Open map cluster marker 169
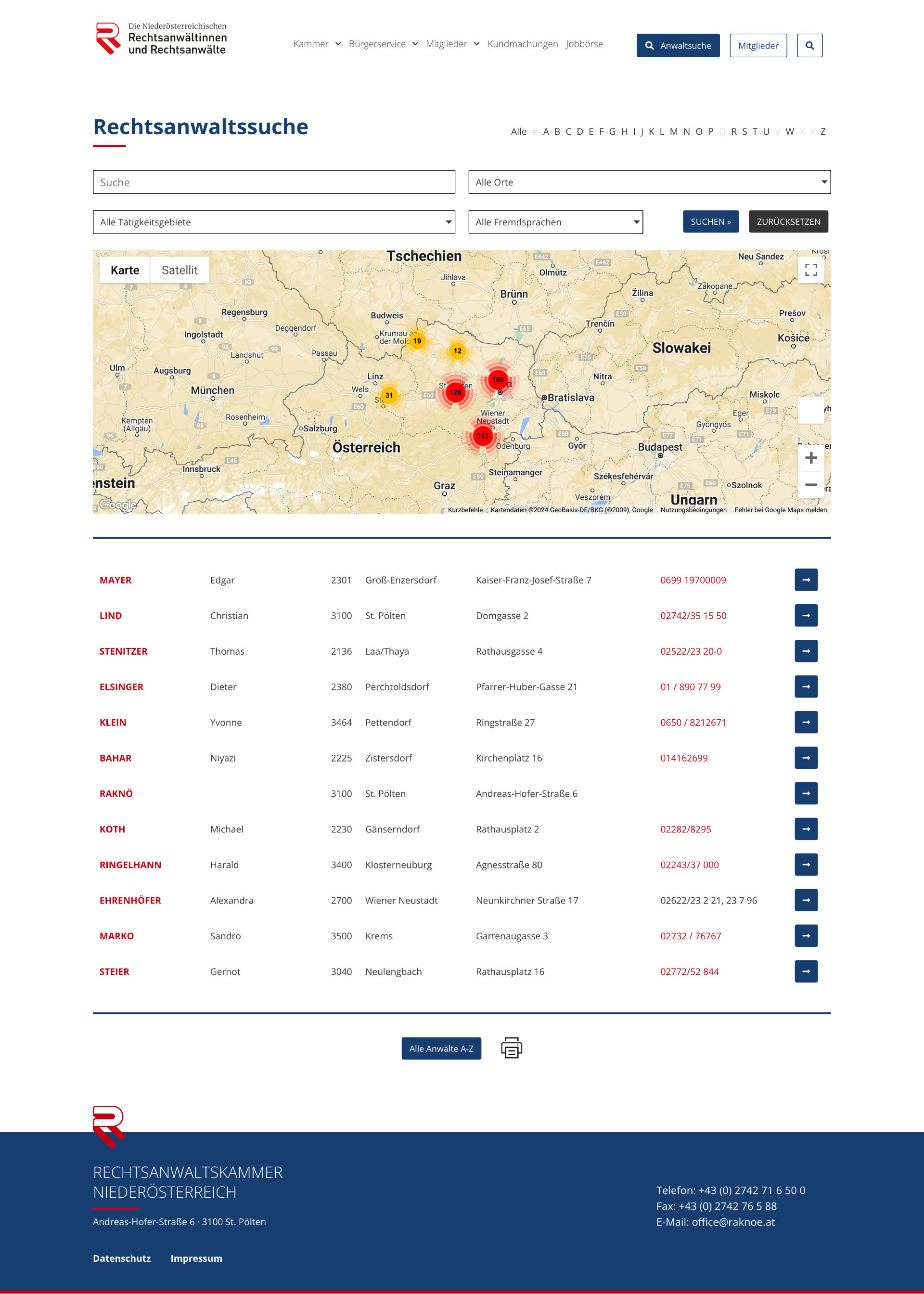This screenshot has width=924, height=1294. point(498,379)
